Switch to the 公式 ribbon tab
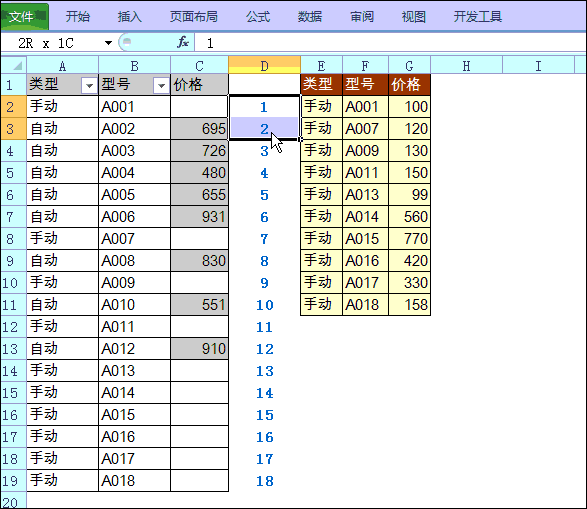This screenshot has width=587, height=509. pos(258,16)
